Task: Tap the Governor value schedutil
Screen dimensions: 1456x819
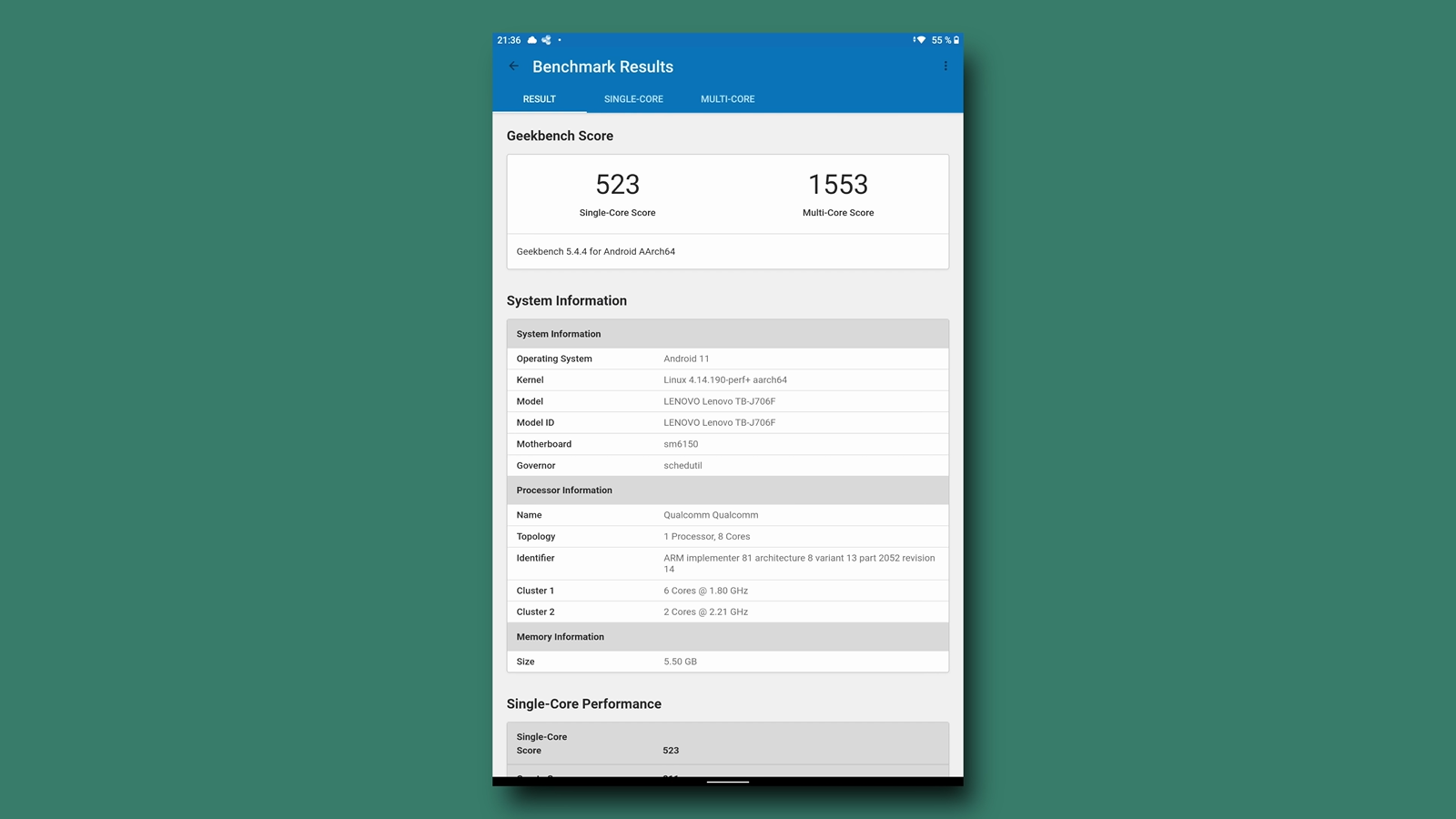Action: point(682,466)
